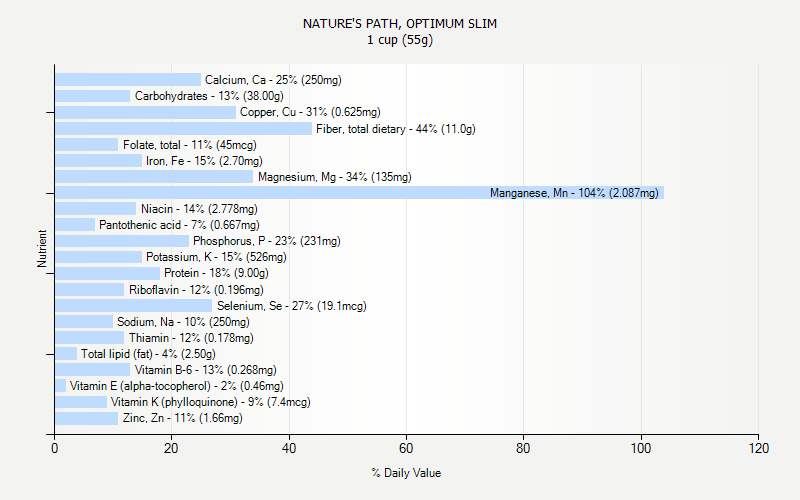Click the blue bar for Niacin
This screenshot has width=800, height=500.
pos(96,209)
